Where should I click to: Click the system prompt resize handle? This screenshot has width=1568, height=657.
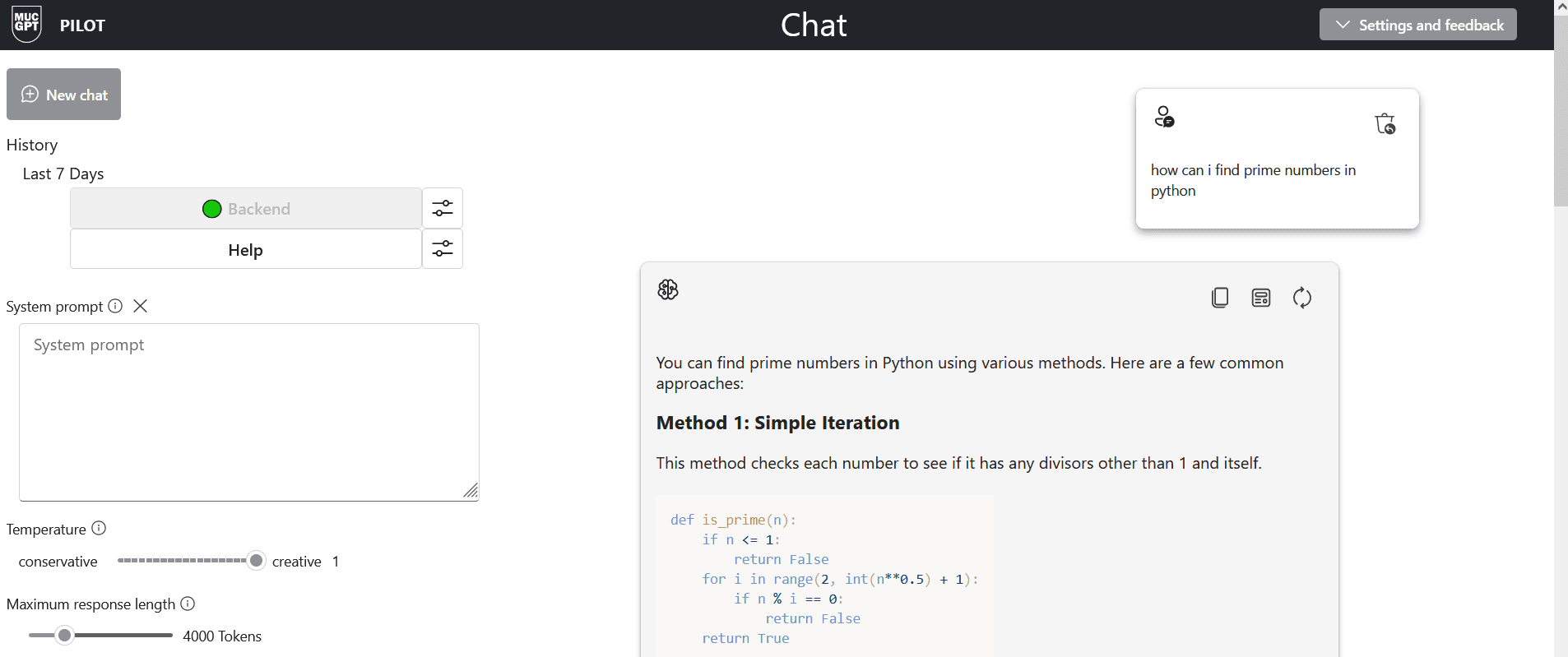(x=471, y=491)
